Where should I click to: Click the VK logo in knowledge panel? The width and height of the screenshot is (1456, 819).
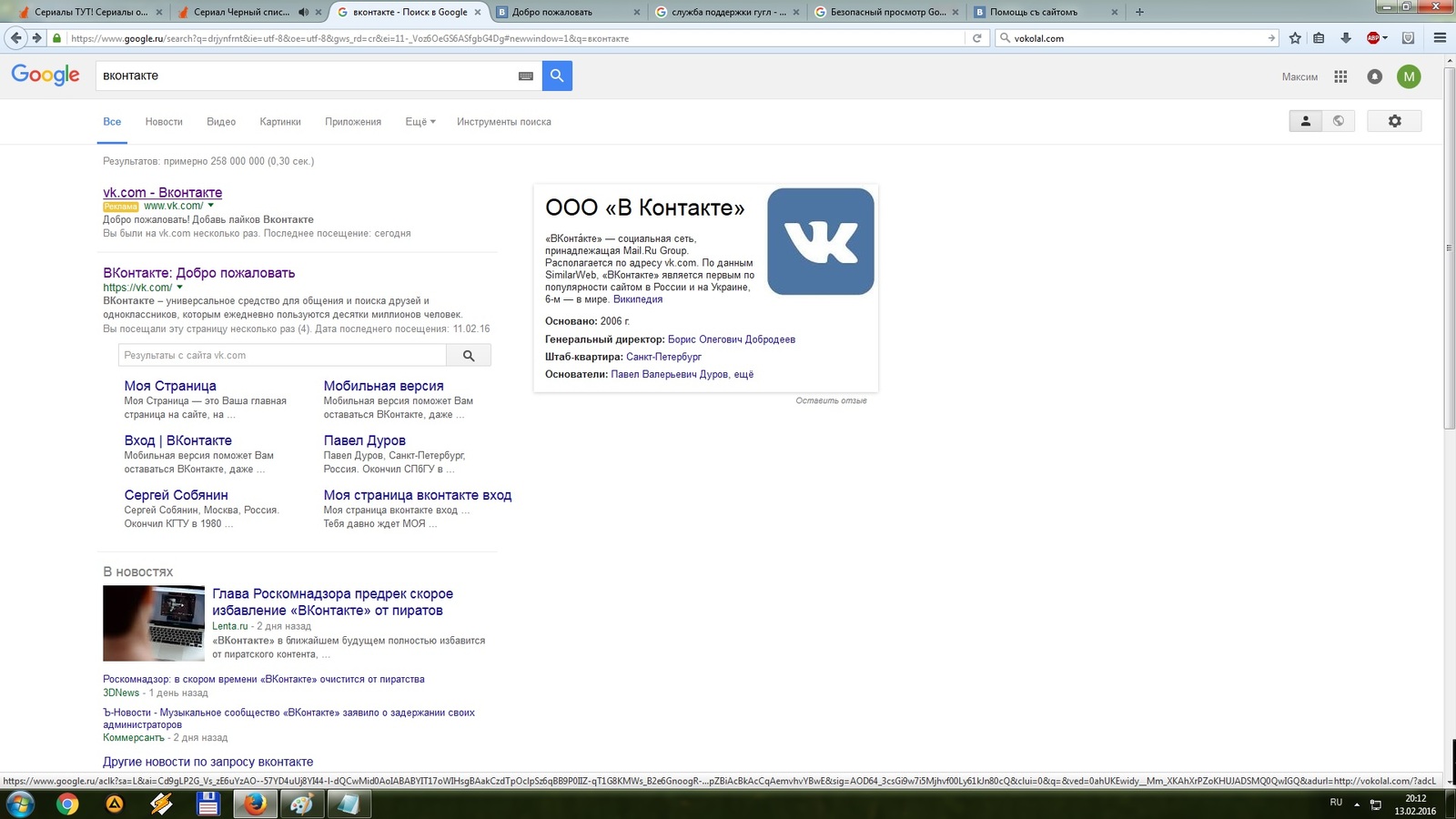(x=821, y=241)
